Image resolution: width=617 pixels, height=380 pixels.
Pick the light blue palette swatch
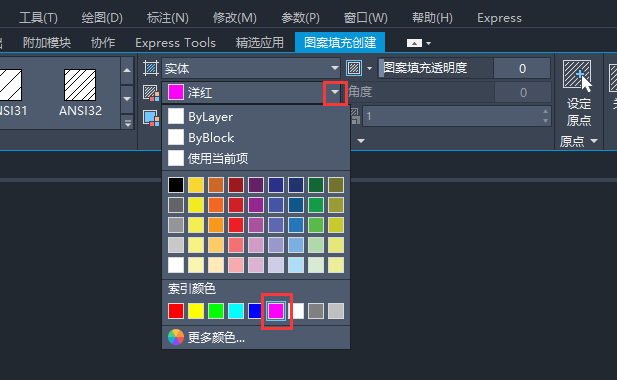click(296, 265)
